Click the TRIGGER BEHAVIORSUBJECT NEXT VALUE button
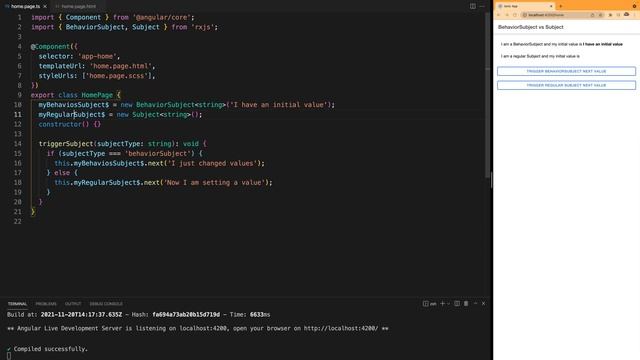 click(566, 71)
